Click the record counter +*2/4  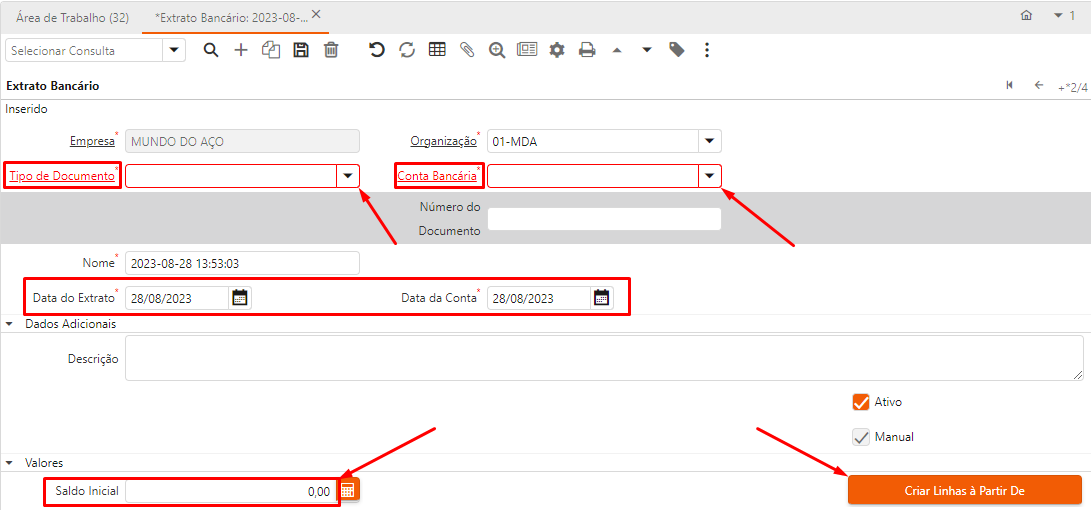click(x=1073, y=88)
